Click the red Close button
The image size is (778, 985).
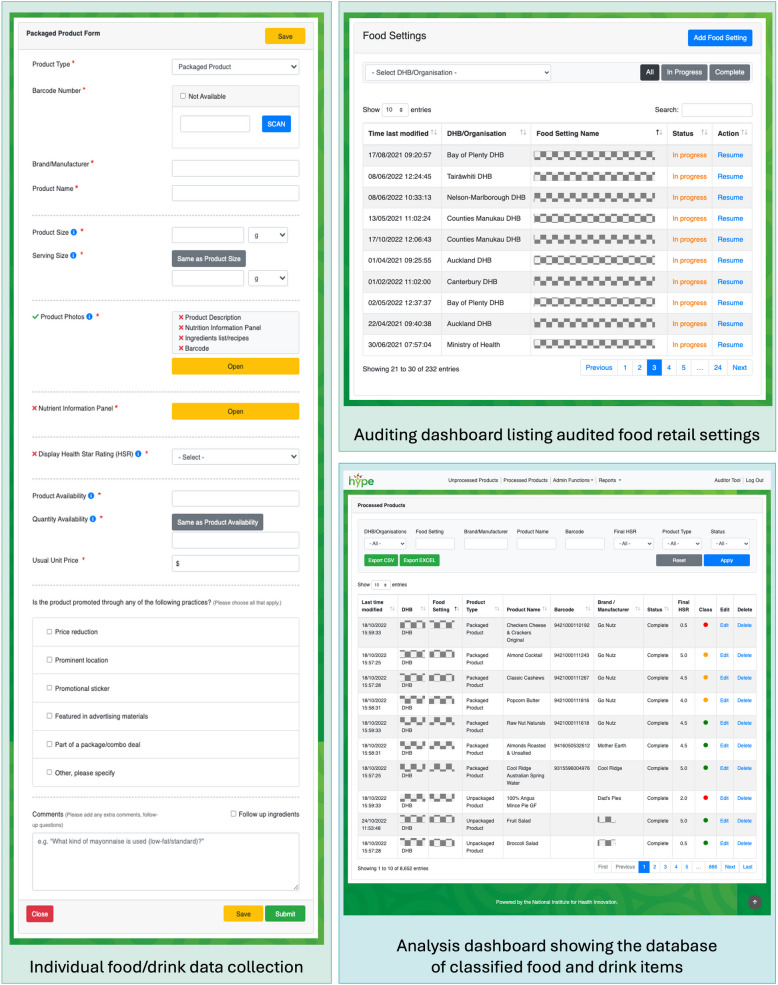[40, 913]
